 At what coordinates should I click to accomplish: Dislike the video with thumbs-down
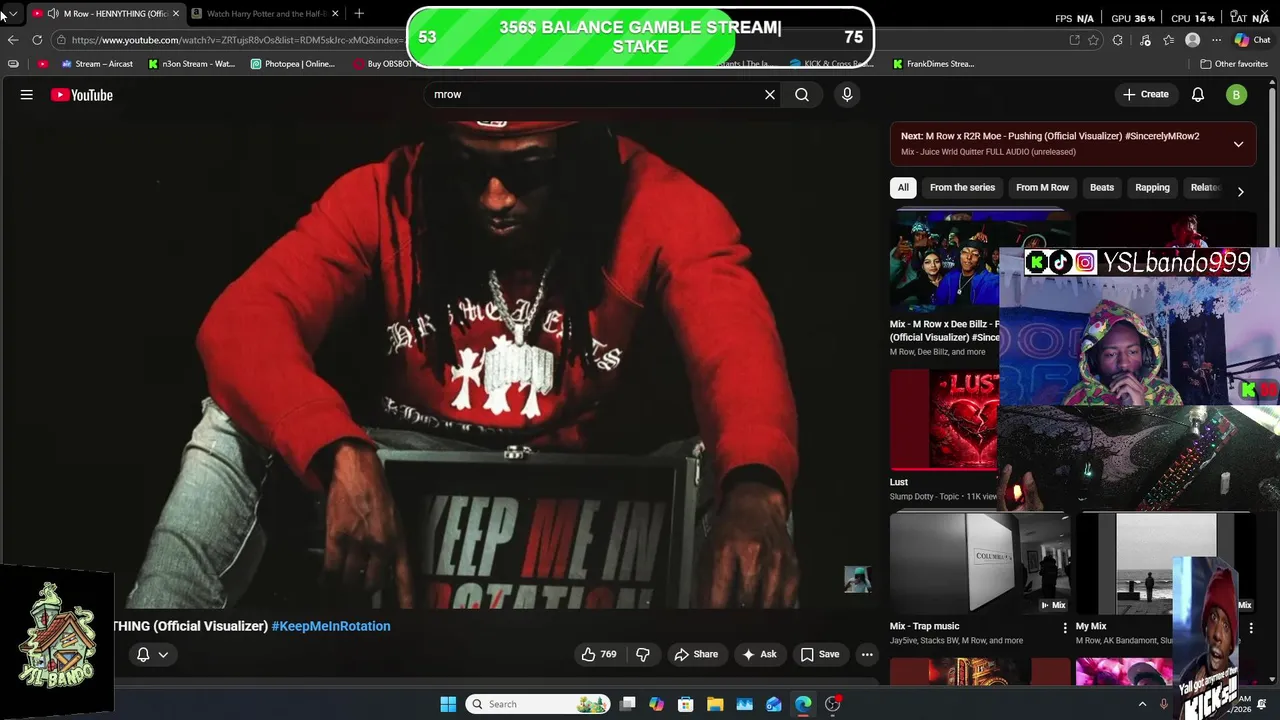[643, 654]
